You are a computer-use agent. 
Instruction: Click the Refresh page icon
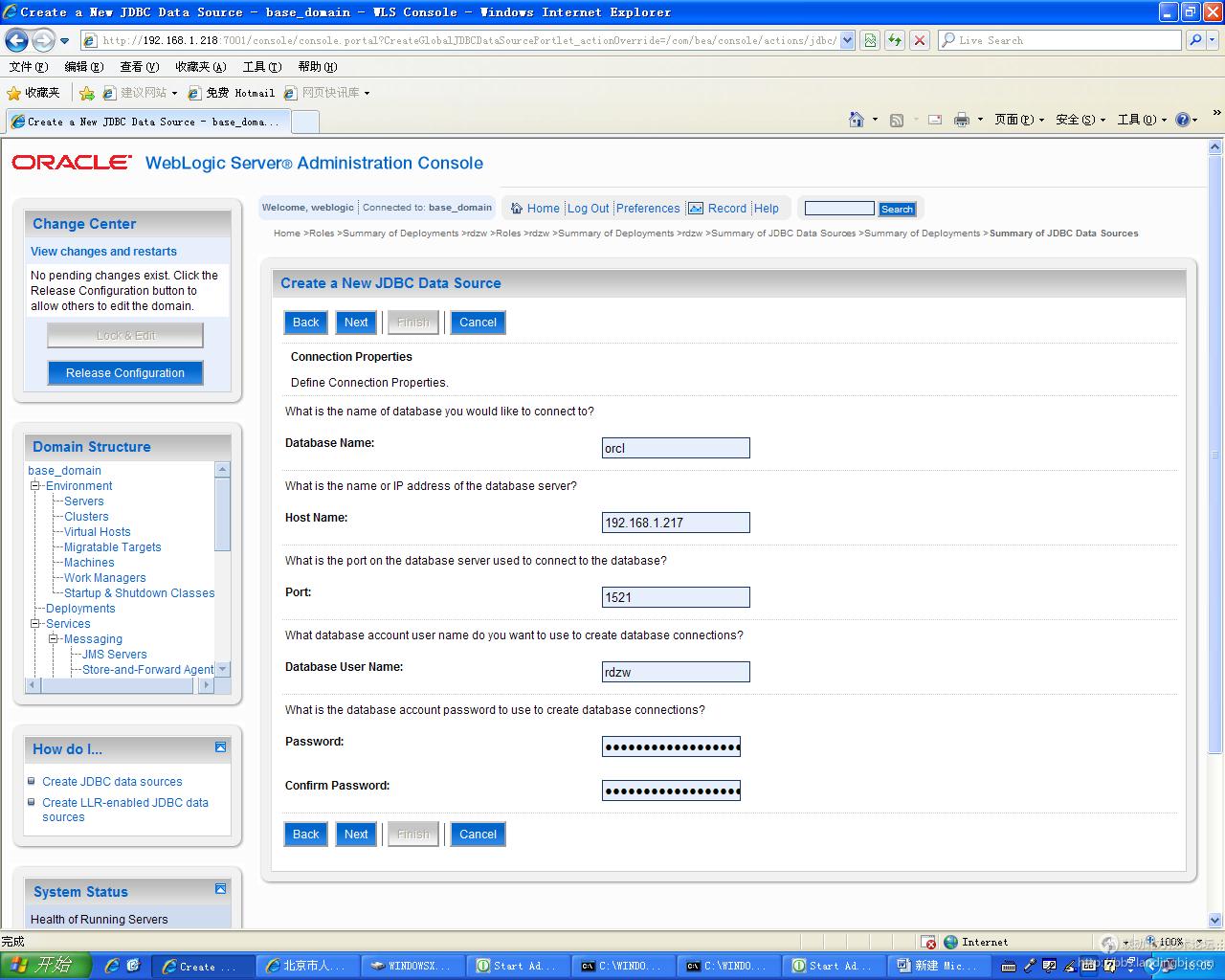point(894,40)
